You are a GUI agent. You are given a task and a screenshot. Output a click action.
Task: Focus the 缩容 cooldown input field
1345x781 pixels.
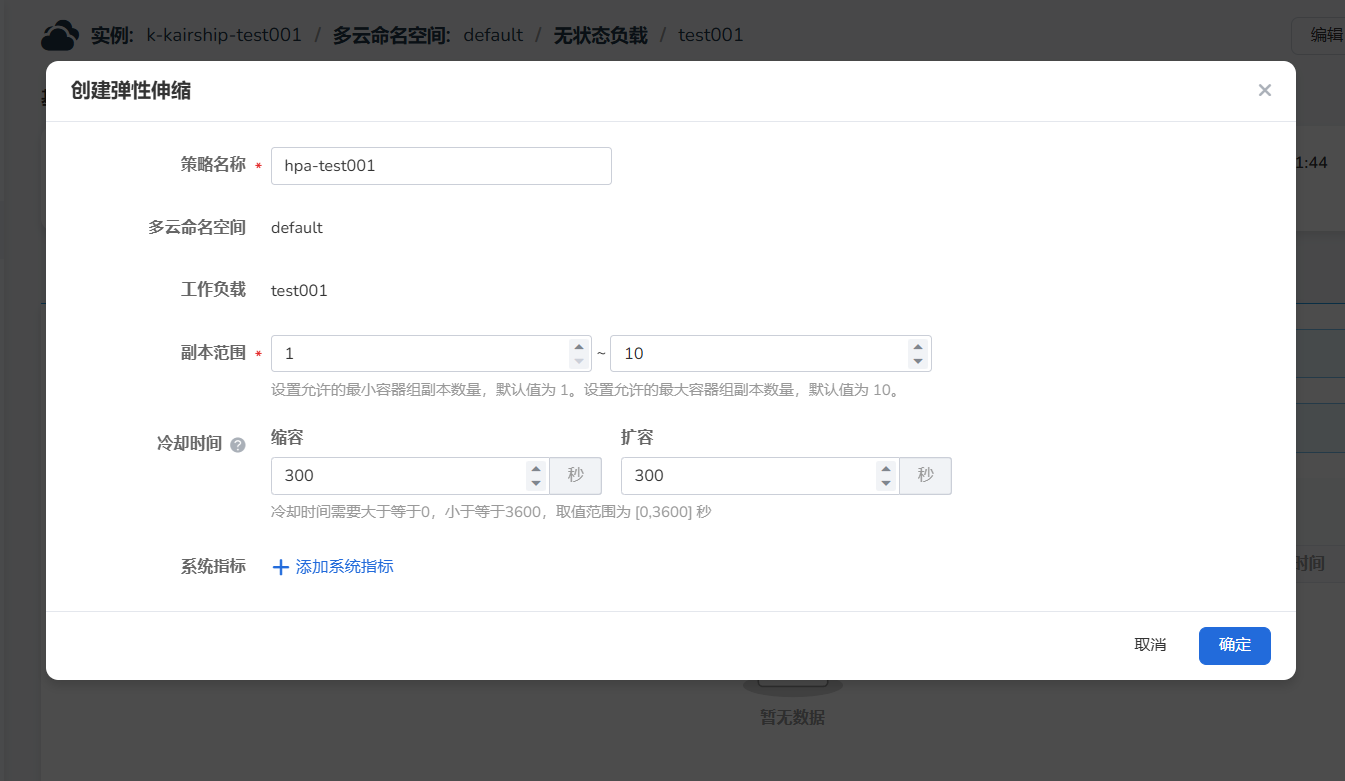coord(400,476)
